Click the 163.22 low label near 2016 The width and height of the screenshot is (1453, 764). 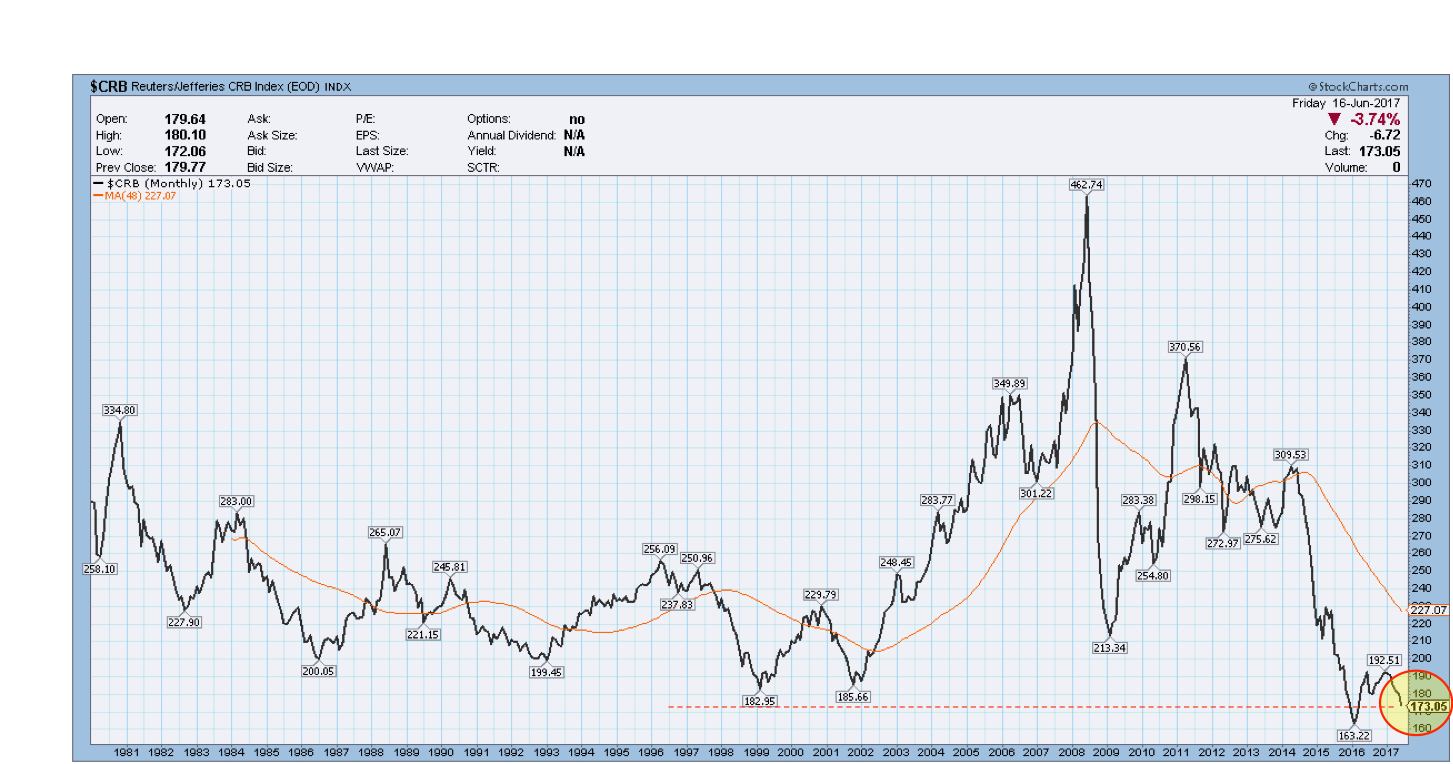[x=1351, y=735]
